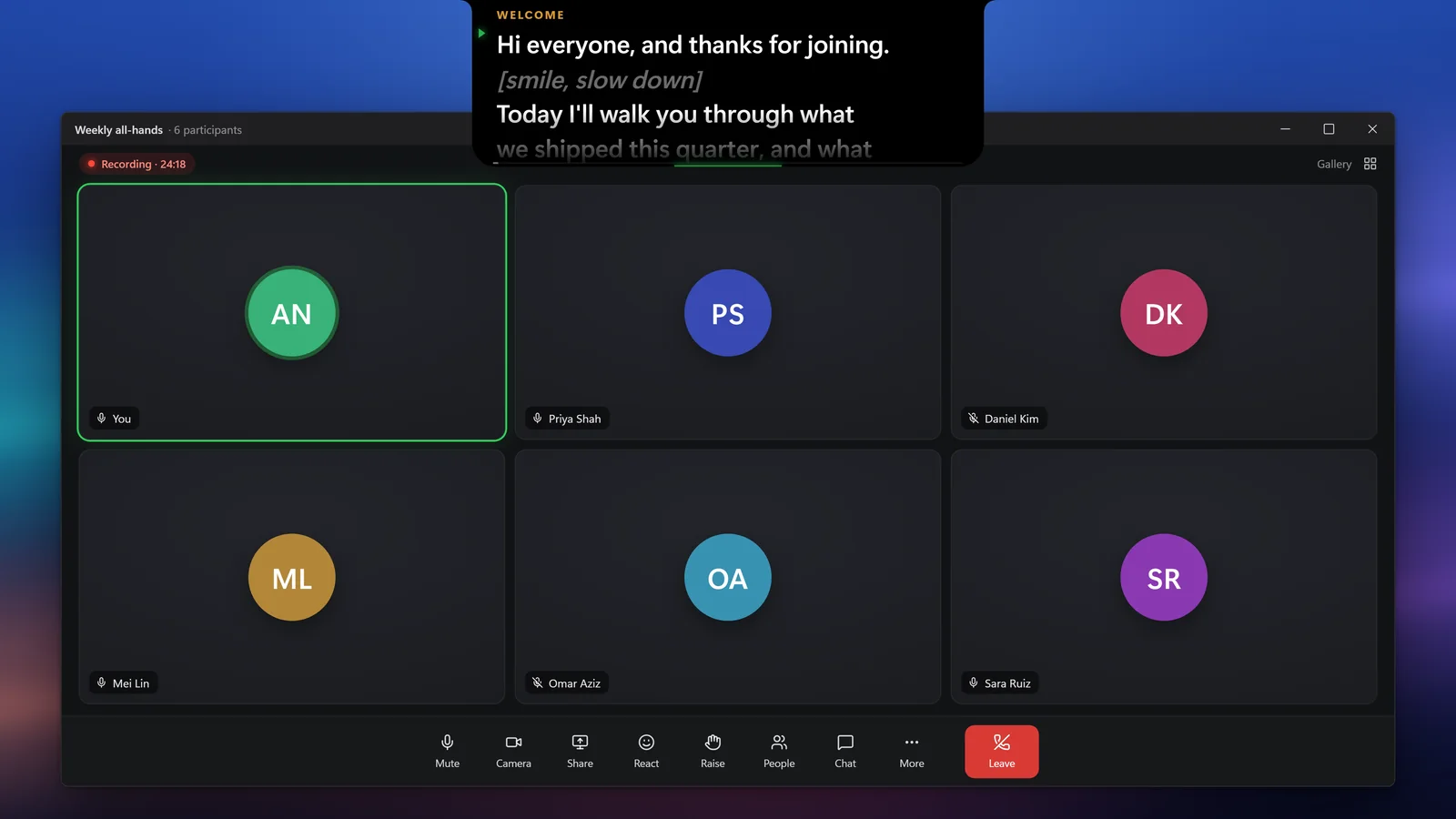Click the Mei Lin name label
The image size is (1456, 819).
click(x=131, y=683)
